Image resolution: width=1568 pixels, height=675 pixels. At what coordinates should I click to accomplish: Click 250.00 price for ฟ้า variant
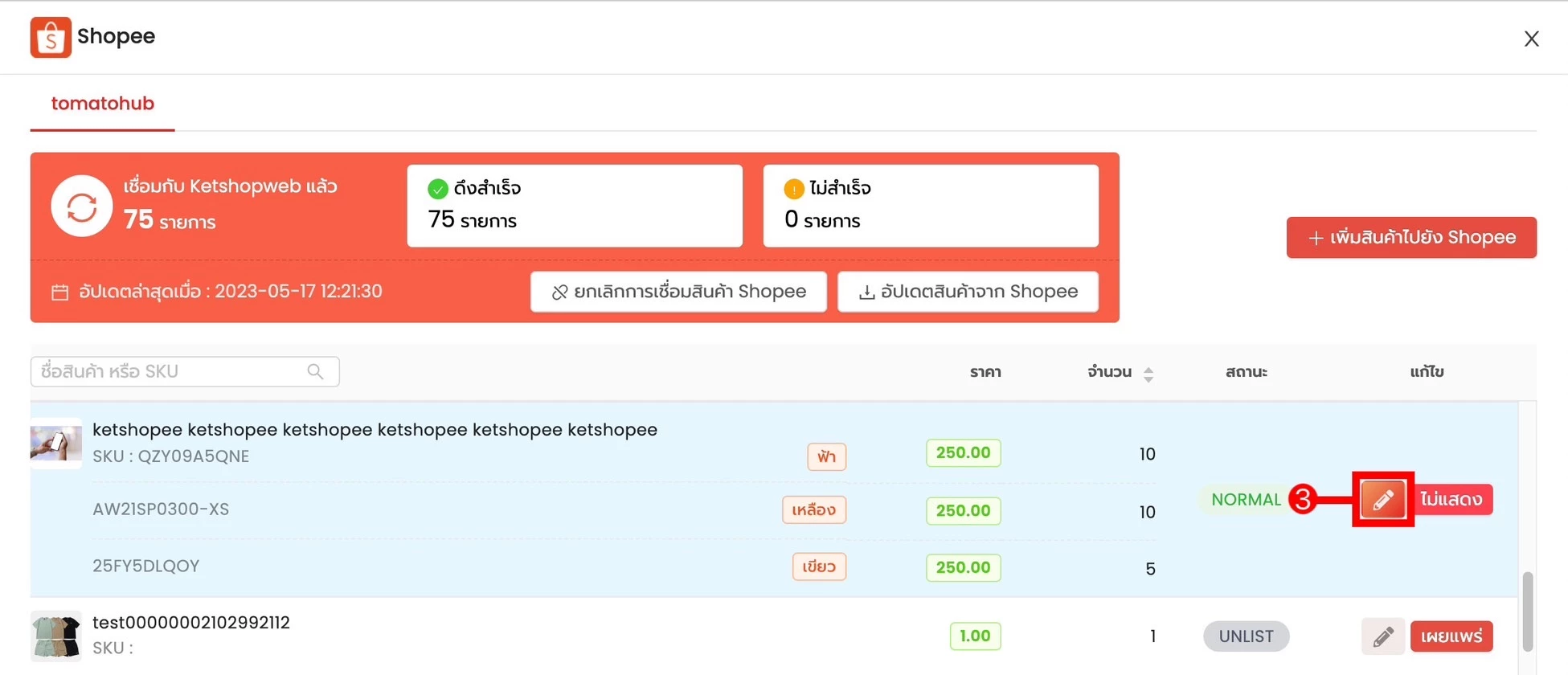tap(963, 452)
